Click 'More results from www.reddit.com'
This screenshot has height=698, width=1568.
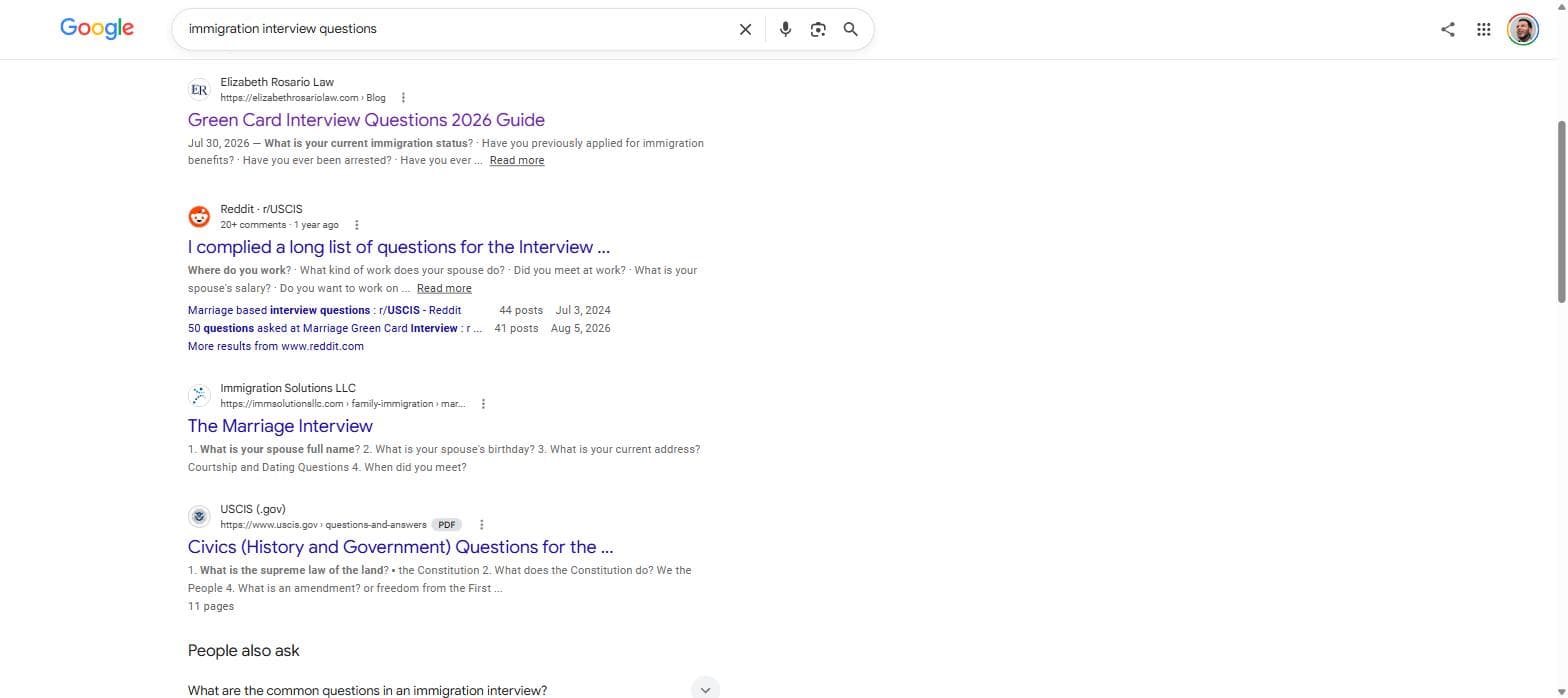(276, 346)
